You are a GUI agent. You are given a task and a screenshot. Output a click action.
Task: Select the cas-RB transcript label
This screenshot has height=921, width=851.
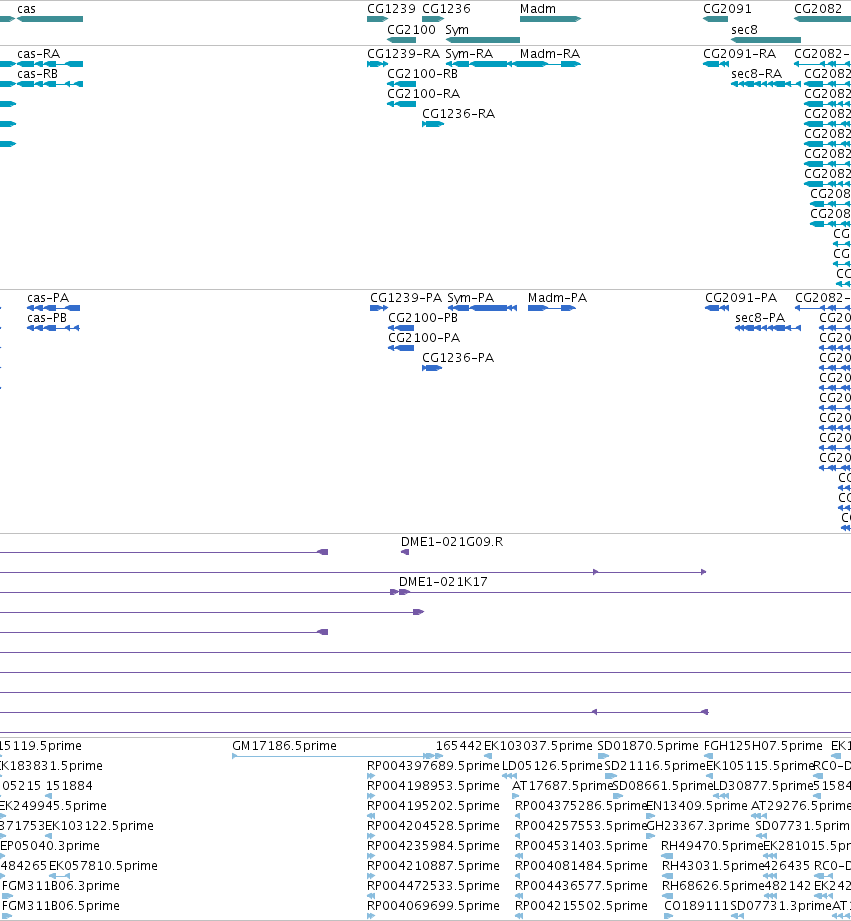38,74
